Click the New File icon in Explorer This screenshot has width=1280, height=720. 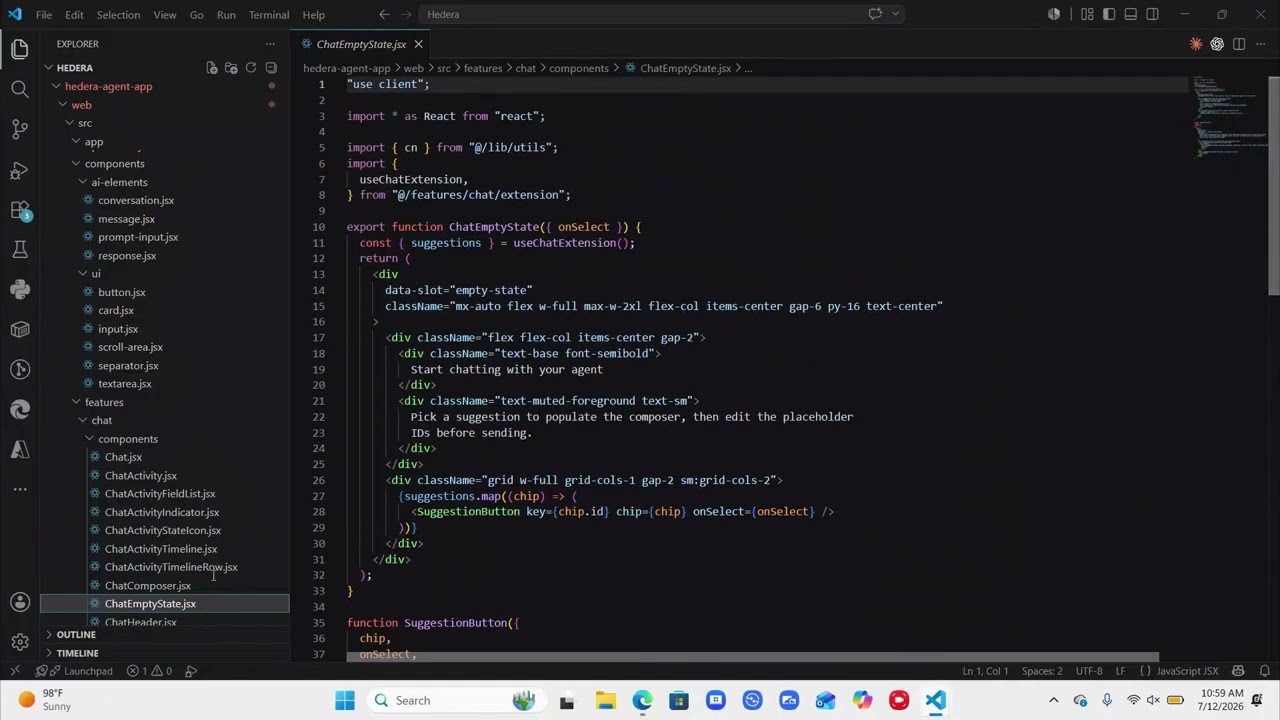[212, 68]
